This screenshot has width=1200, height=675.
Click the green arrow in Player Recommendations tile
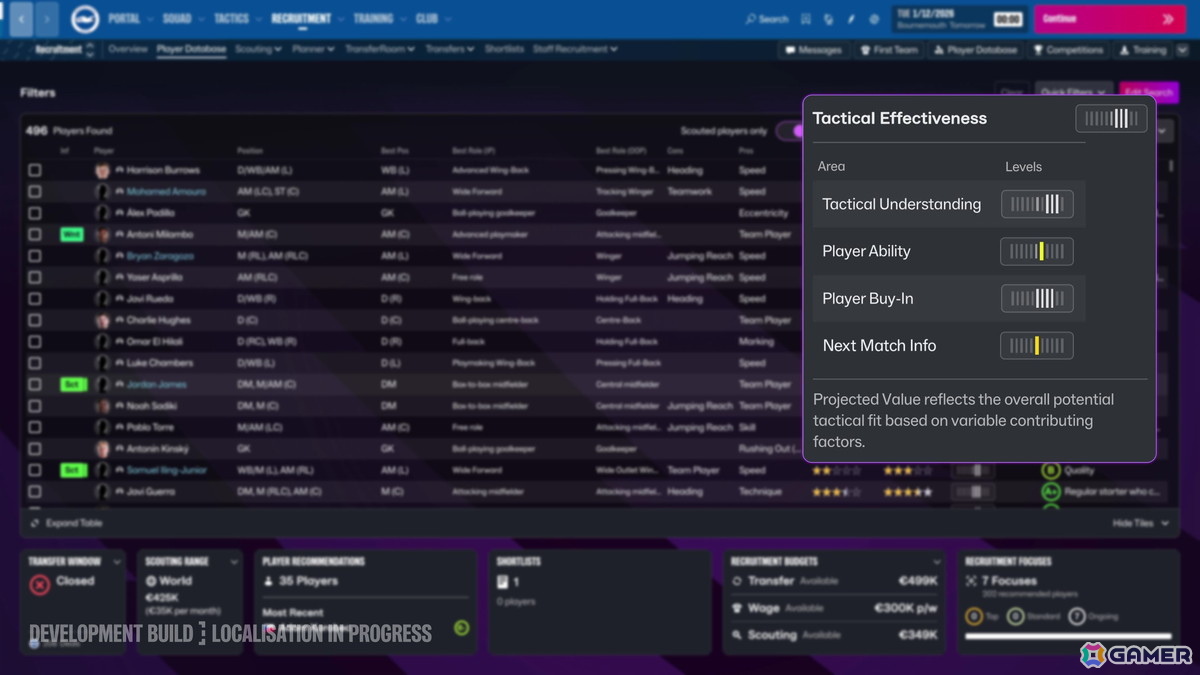pos(461,628)
